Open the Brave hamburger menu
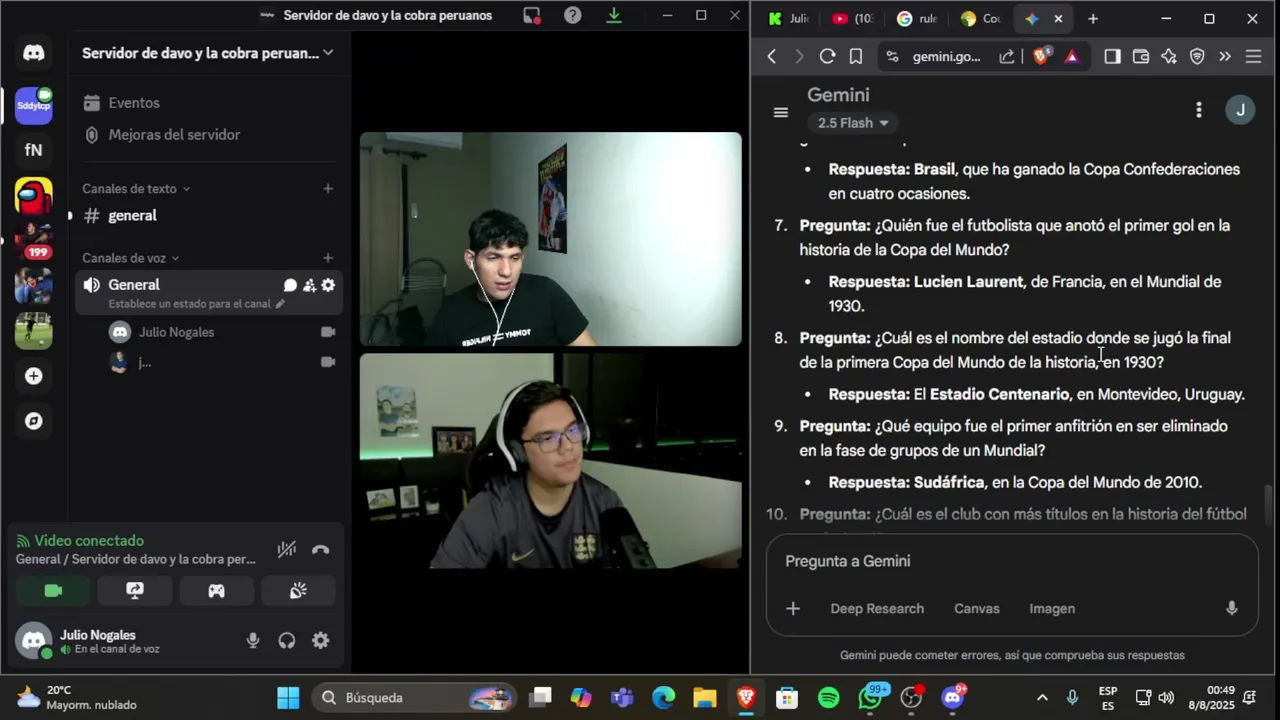The width and height of the screenshot is (1280, 720). click(x=1253, y=57)
